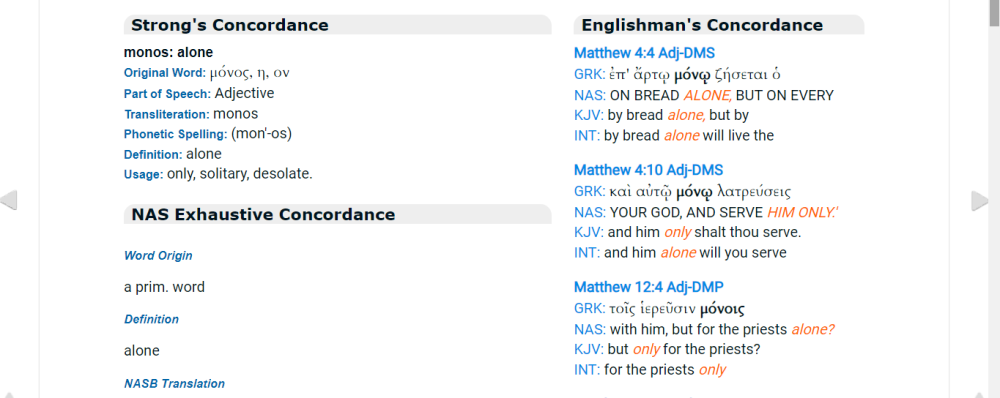Click the right next-page arrow
Screen dimensions: 1000x398
pyautogui.click(x=980, y=200)
